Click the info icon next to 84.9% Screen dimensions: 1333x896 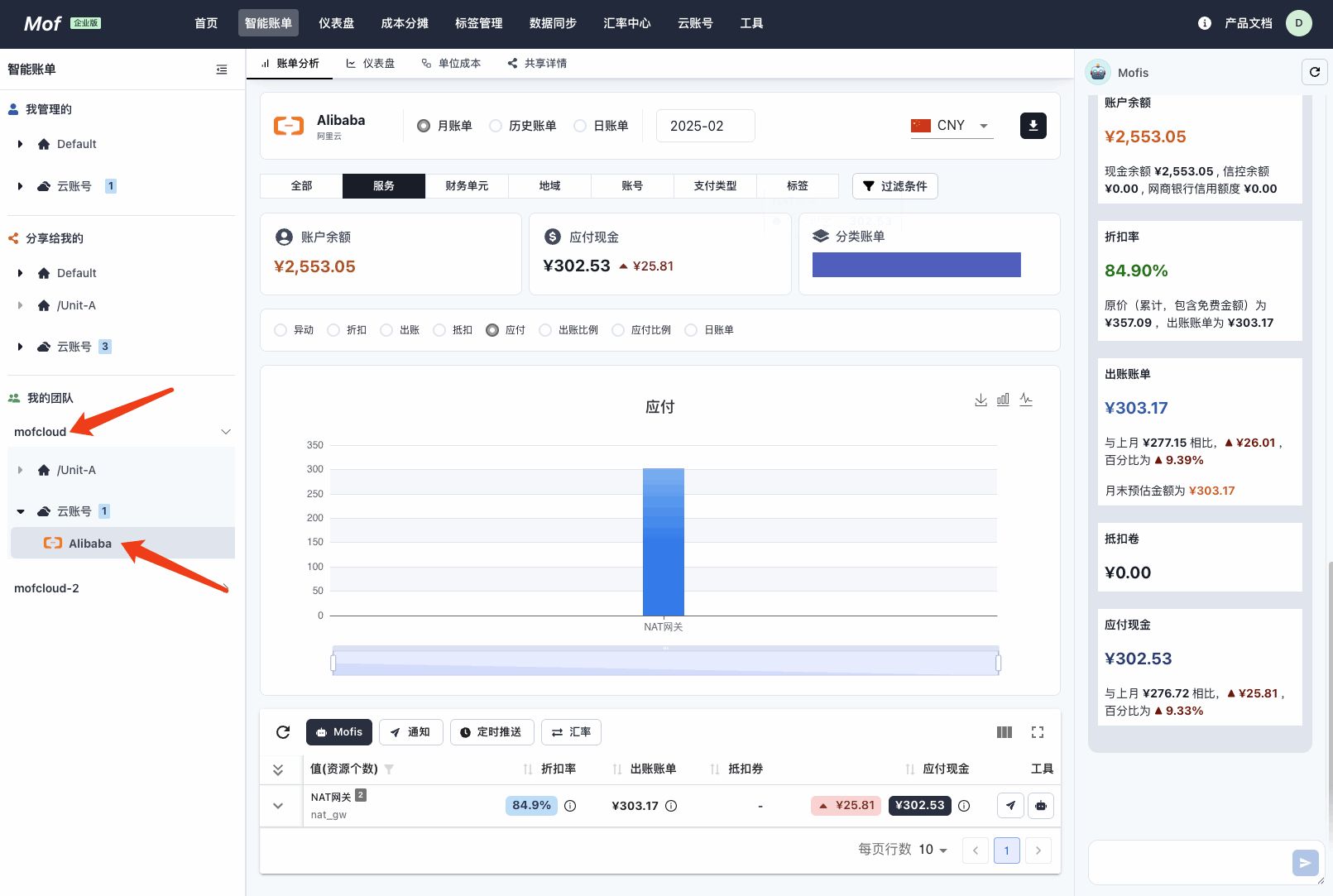click(x=570, y=806)
